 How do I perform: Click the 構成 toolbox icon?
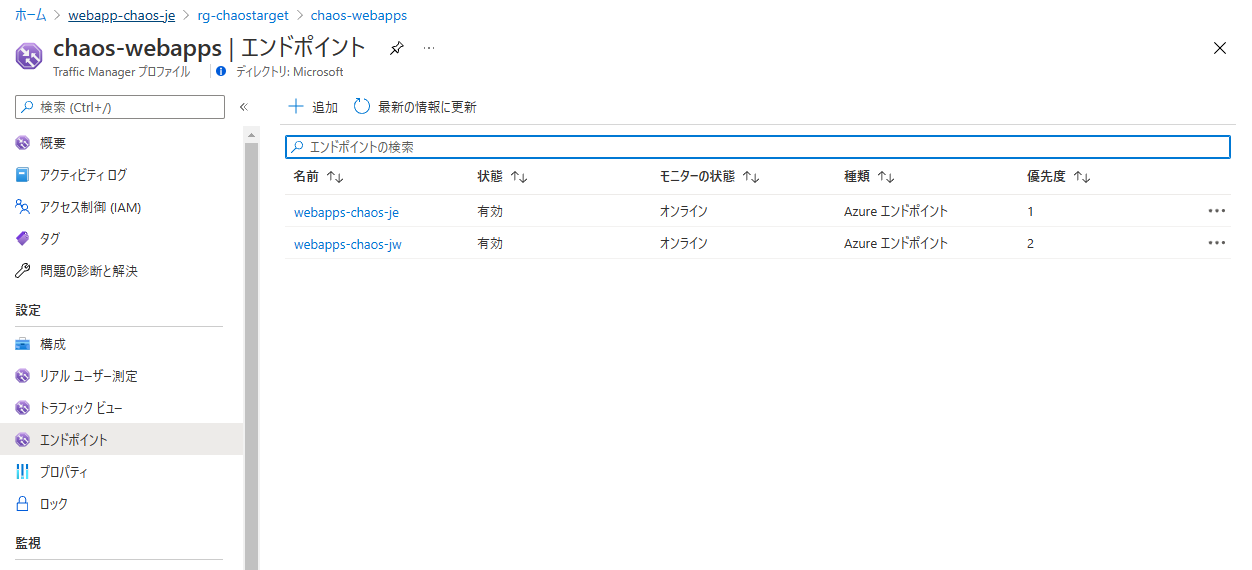tap(23, 344)
